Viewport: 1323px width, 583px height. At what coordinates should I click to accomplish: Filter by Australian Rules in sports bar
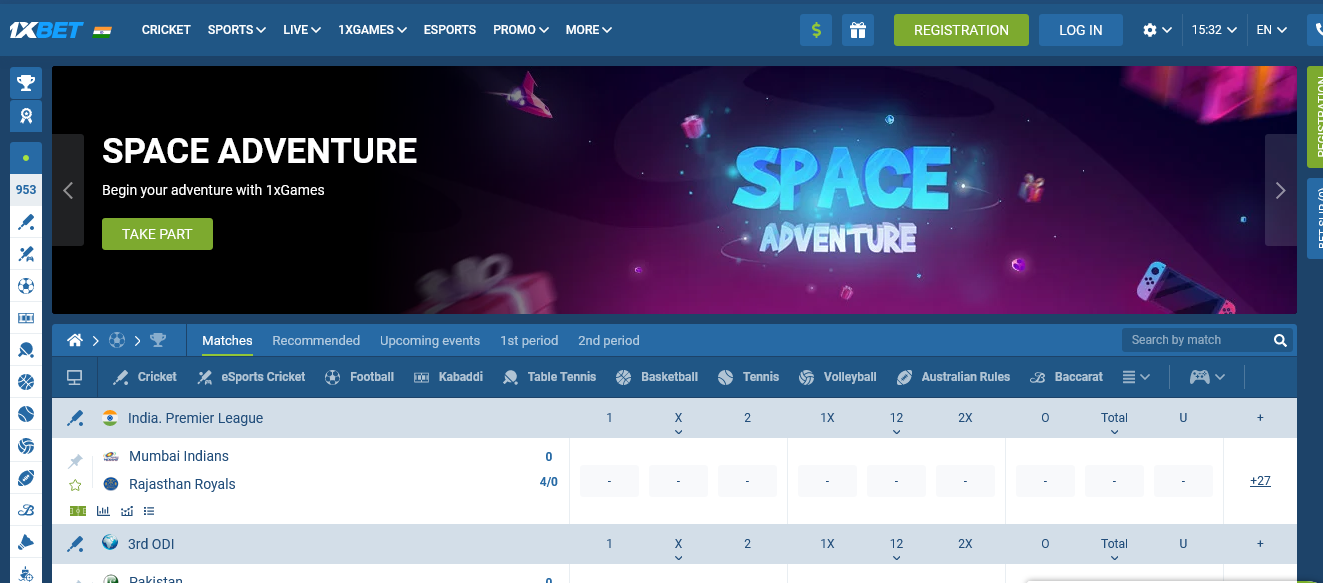pyautogui.click(x=953, y=377)
